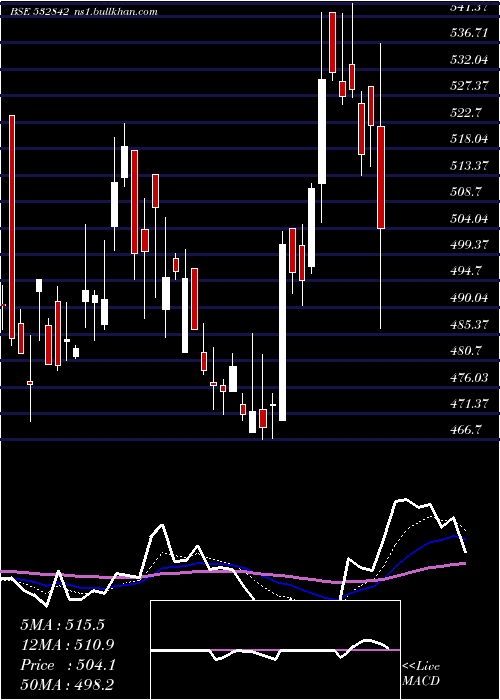Viewport: 500px width, 700px height.
Task: Click the ns1.bullkhan.com watermark text
Action: click(115, 12)
